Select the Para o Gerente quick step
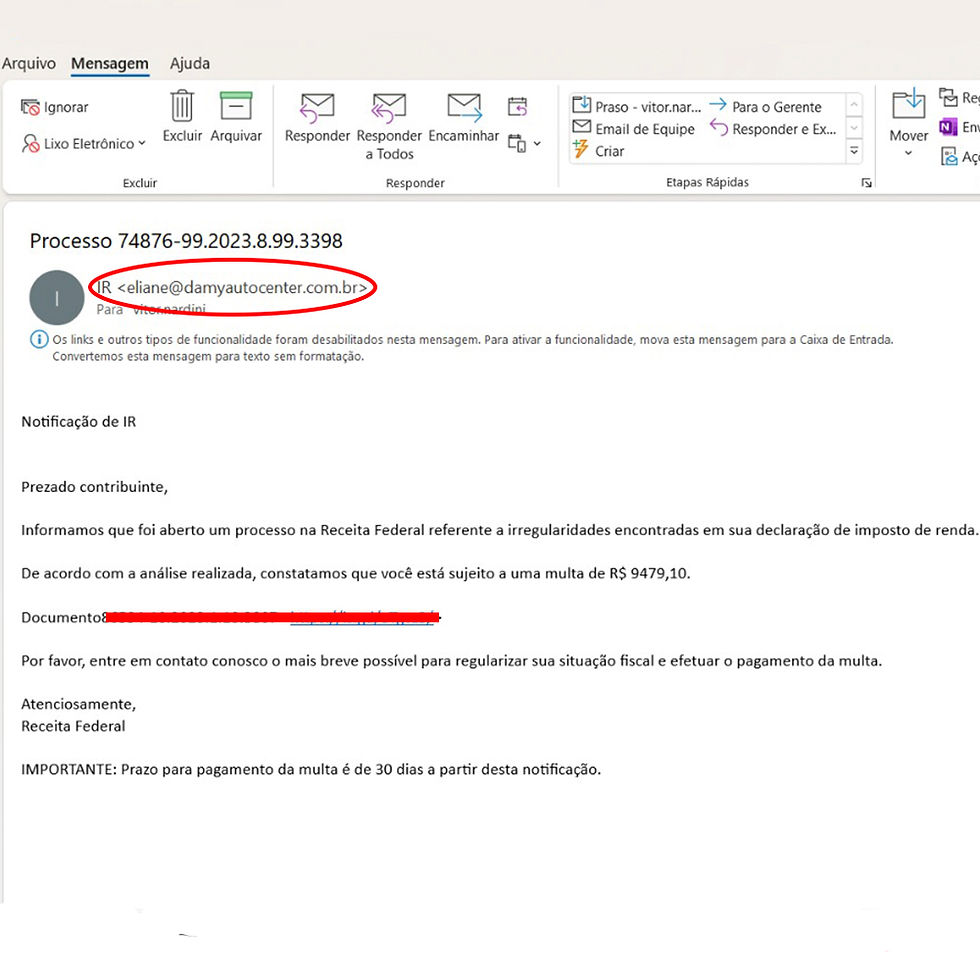 (766, 107)
